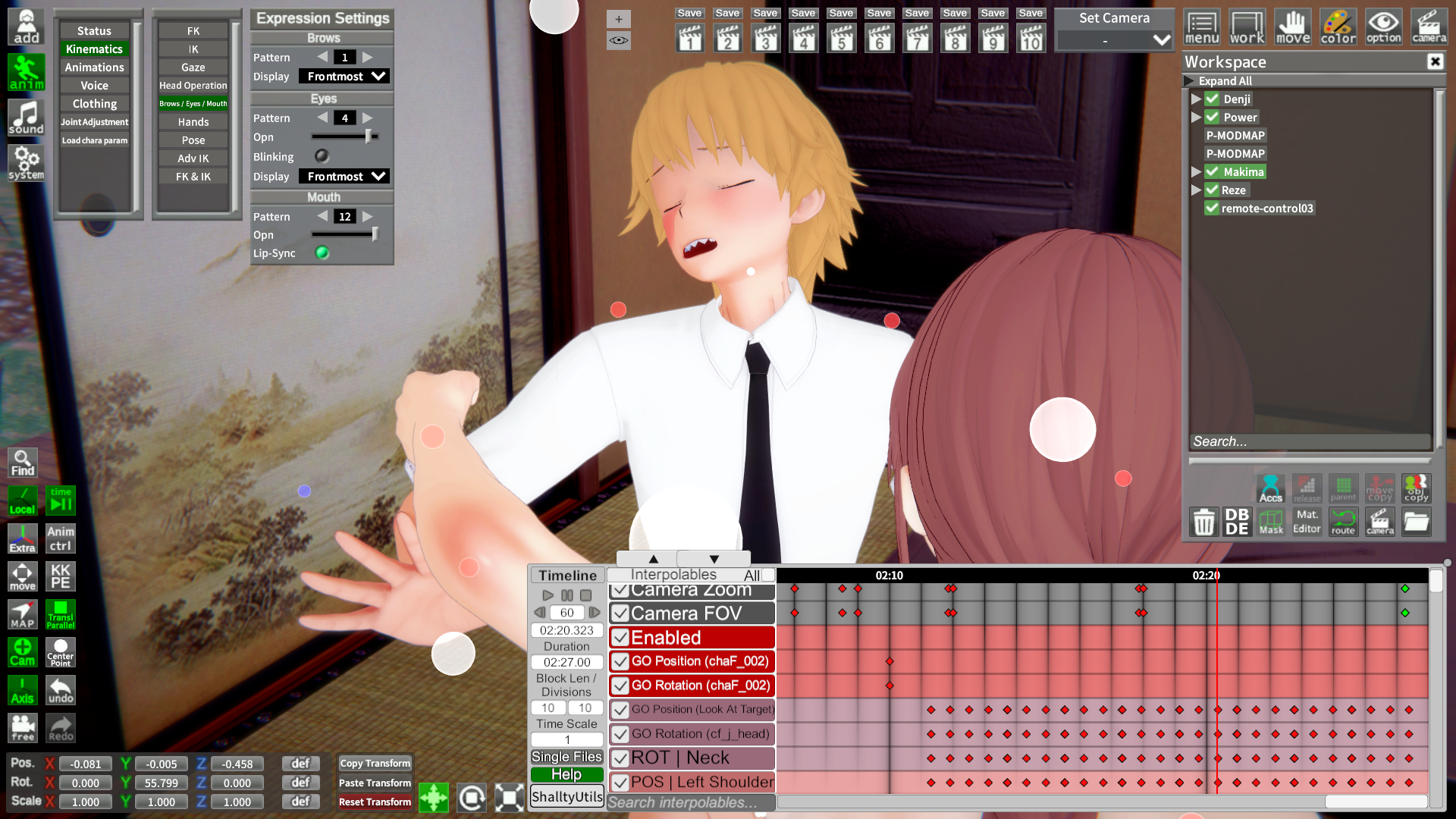Screen dimensions: 1456x819
Task: Open the system settings panel
Action: (27, 163)
